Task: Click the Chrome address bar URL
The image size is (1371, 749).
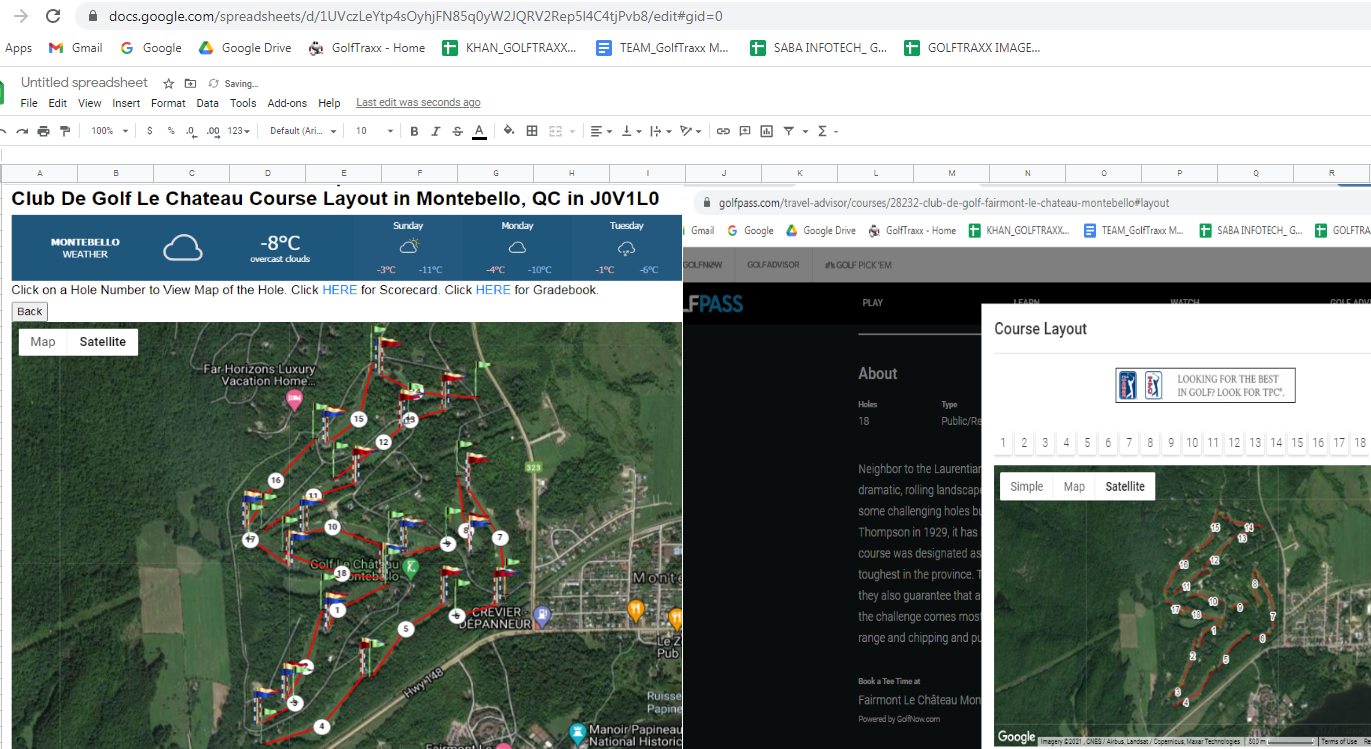Action: click(416, 17)
